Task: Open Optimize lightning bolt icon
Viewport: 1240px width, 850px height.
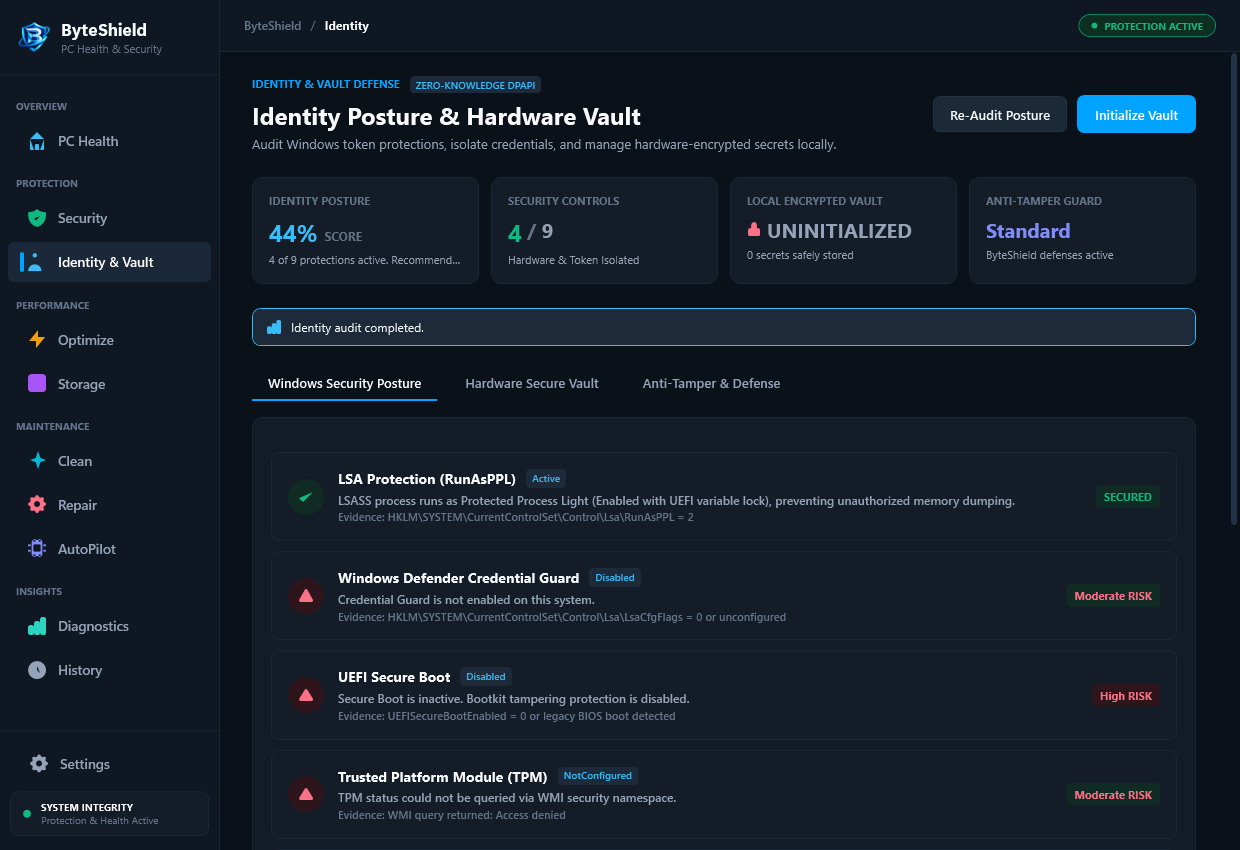Action: 37,340
